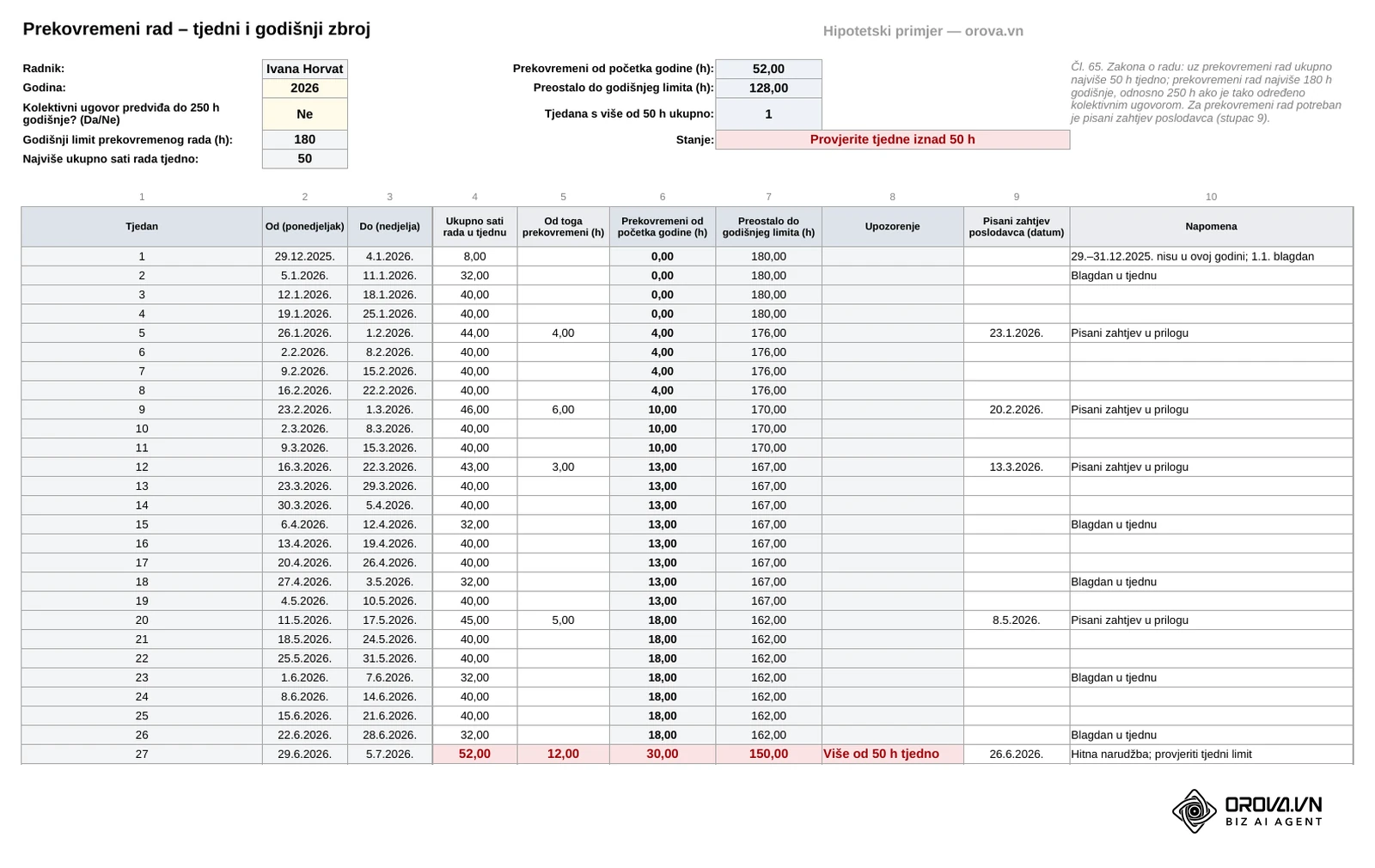Click the written request date 13.3.2026.
The width and height of the screenshot is (1375, 868).
click(1016, 467)
